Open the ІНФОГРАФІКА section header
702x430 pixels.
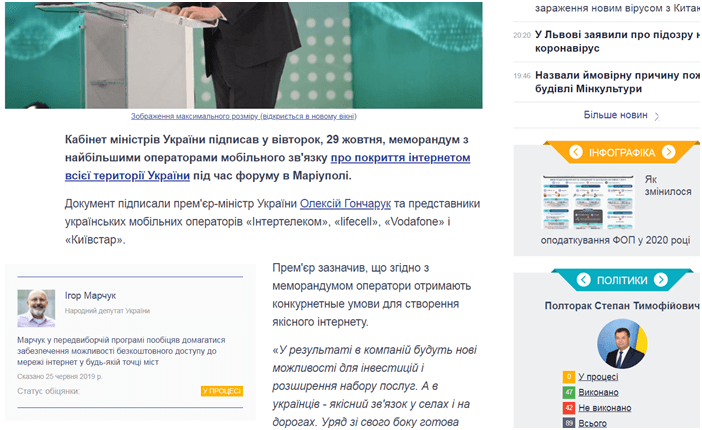tap(622, 153)
